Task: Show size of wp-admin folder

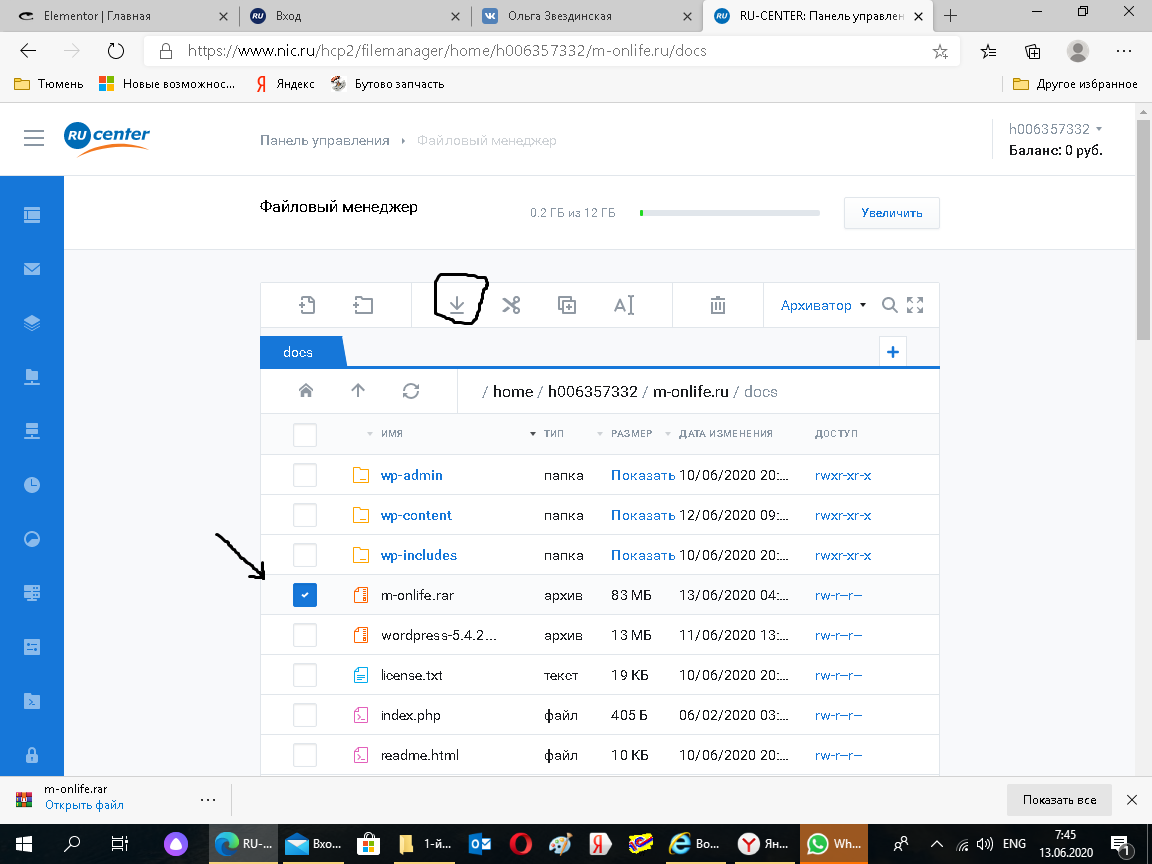Action: [x=643, y=475]
